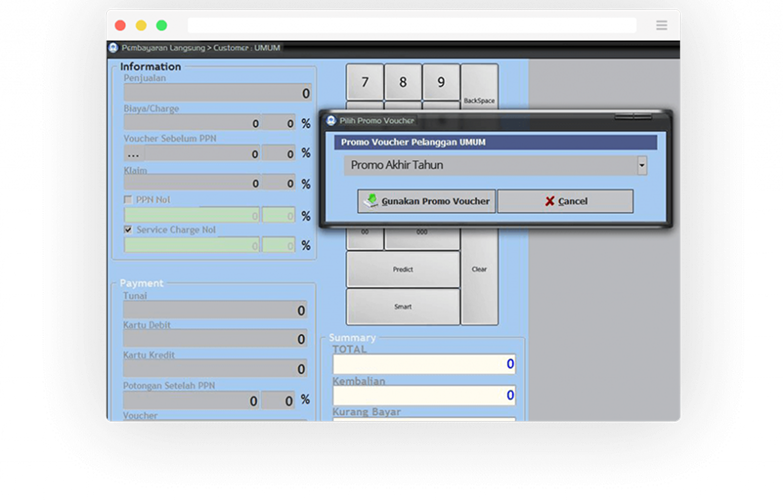This screenshot has height=503, width=783.
Task: Click the yellow minimize window dot
Action: click(x=141, y=25)
